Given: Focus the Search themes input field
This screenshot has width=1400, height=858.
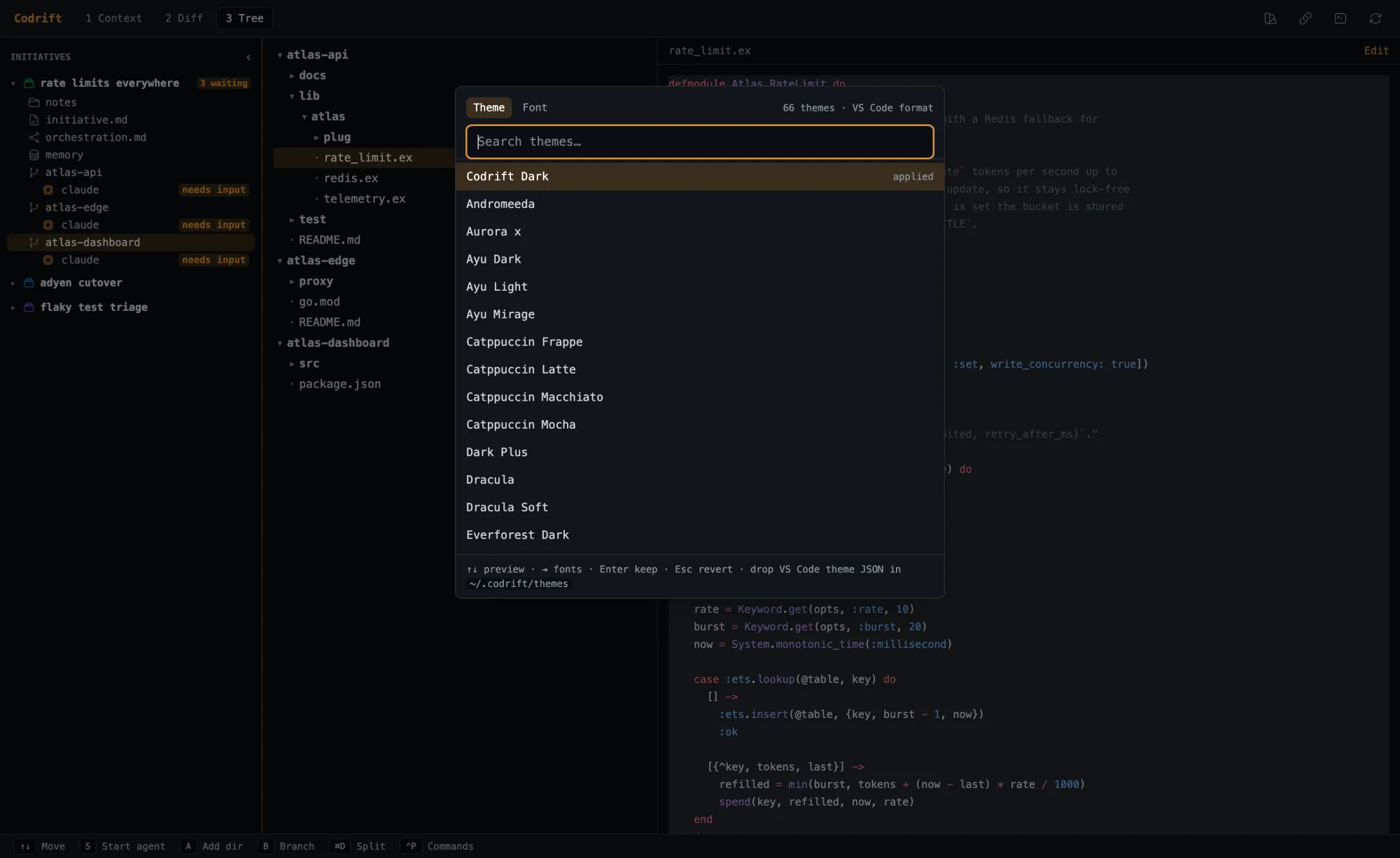Looking at the screenshot, I should [x=700, y=142].
